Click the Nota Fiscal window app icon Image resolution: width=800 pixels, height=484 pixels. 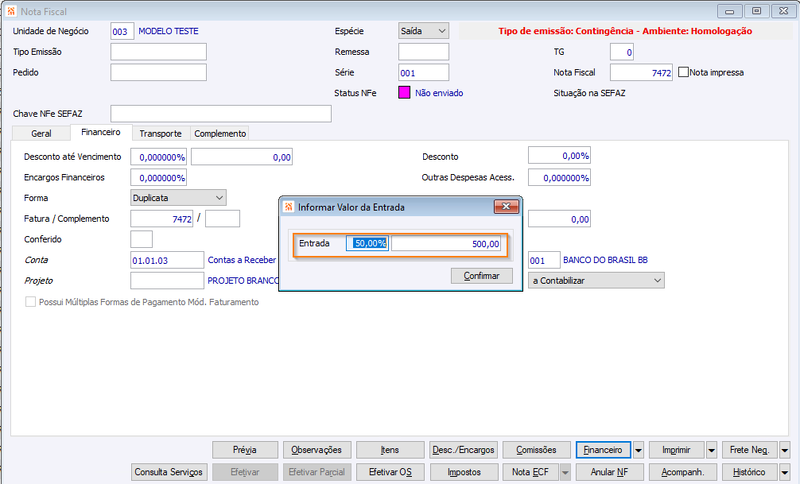point(11,11)
